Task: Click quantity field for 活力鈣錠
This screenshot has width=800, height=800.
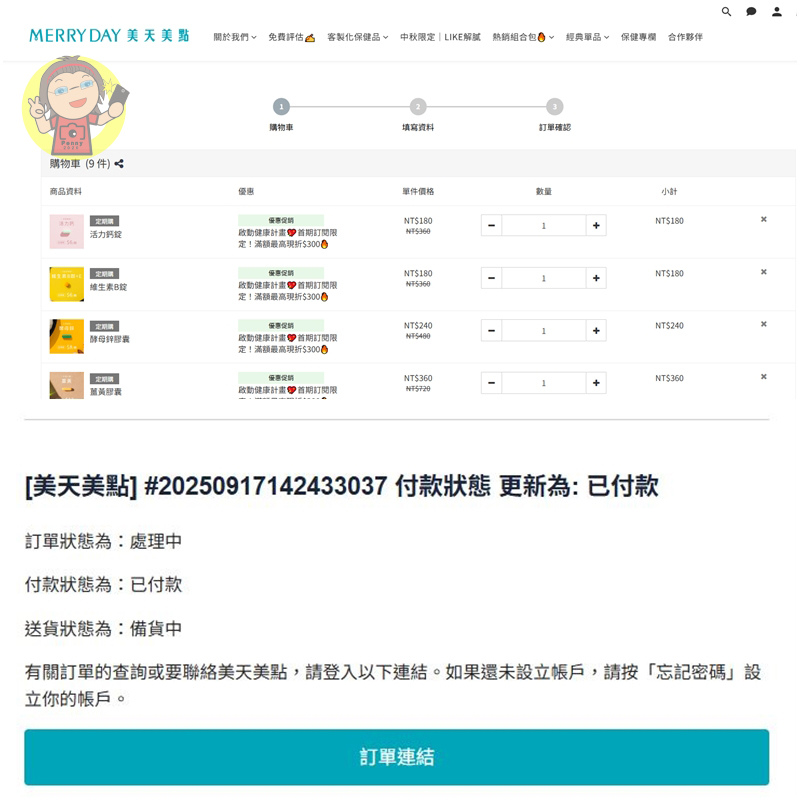Action: (544, 226)
